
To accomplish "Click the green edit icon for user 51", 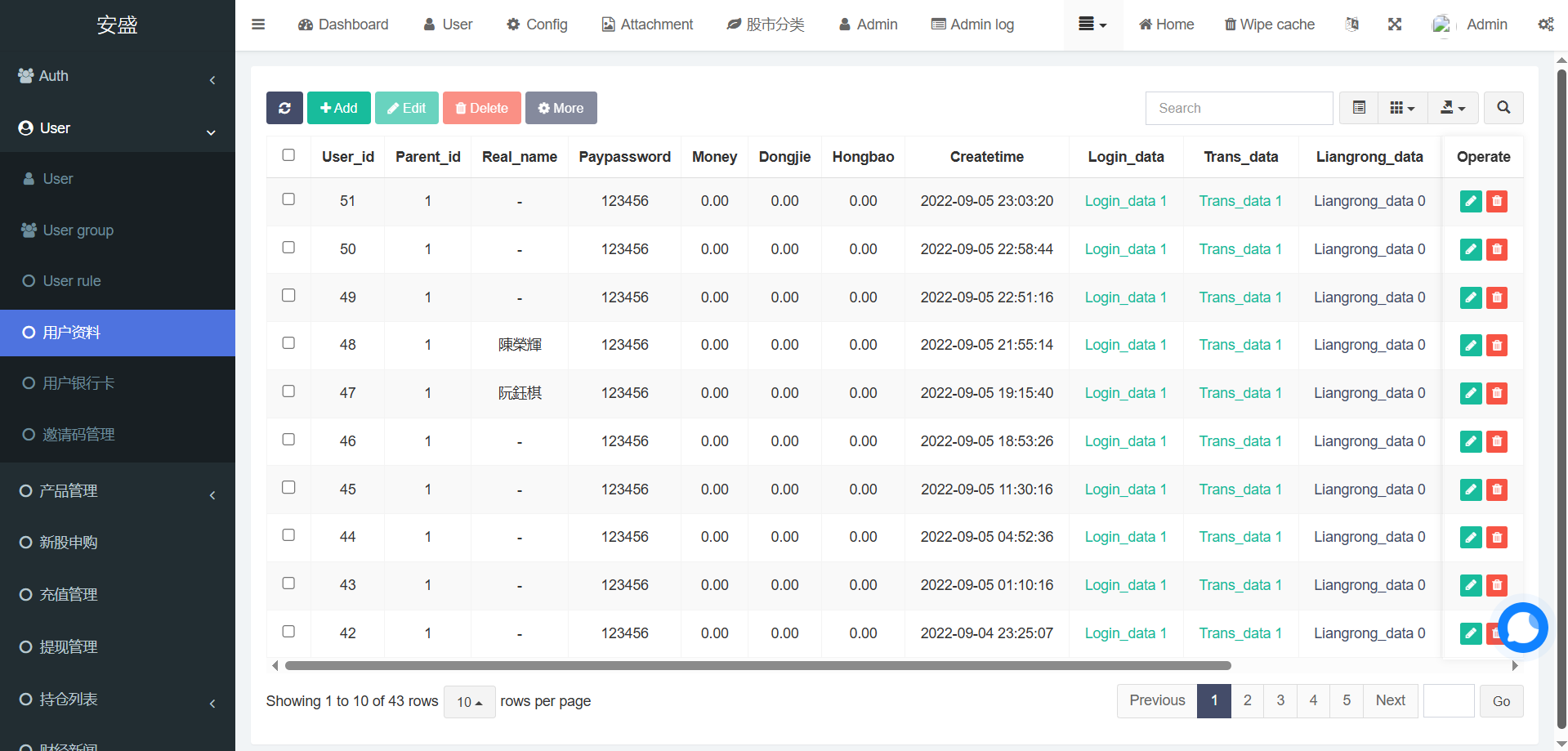I will pos(1470,201).
